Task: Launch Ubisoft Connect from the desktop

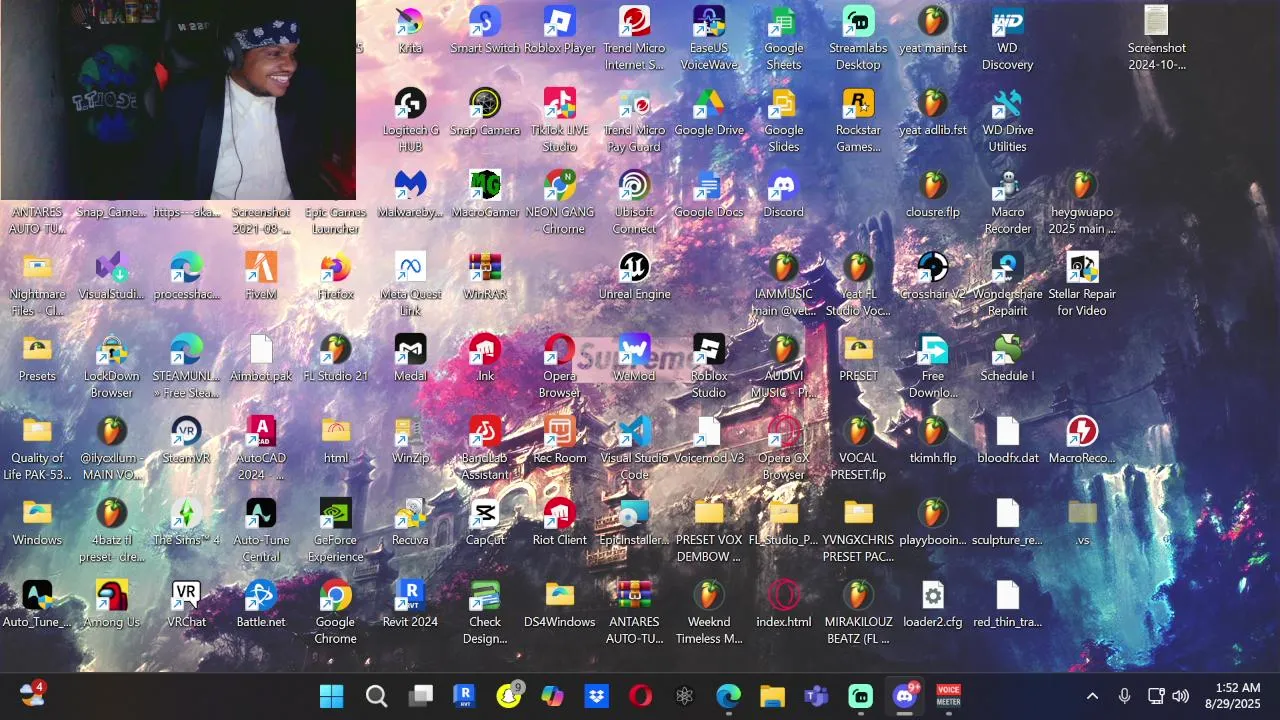Action: [x=634, y=202]
